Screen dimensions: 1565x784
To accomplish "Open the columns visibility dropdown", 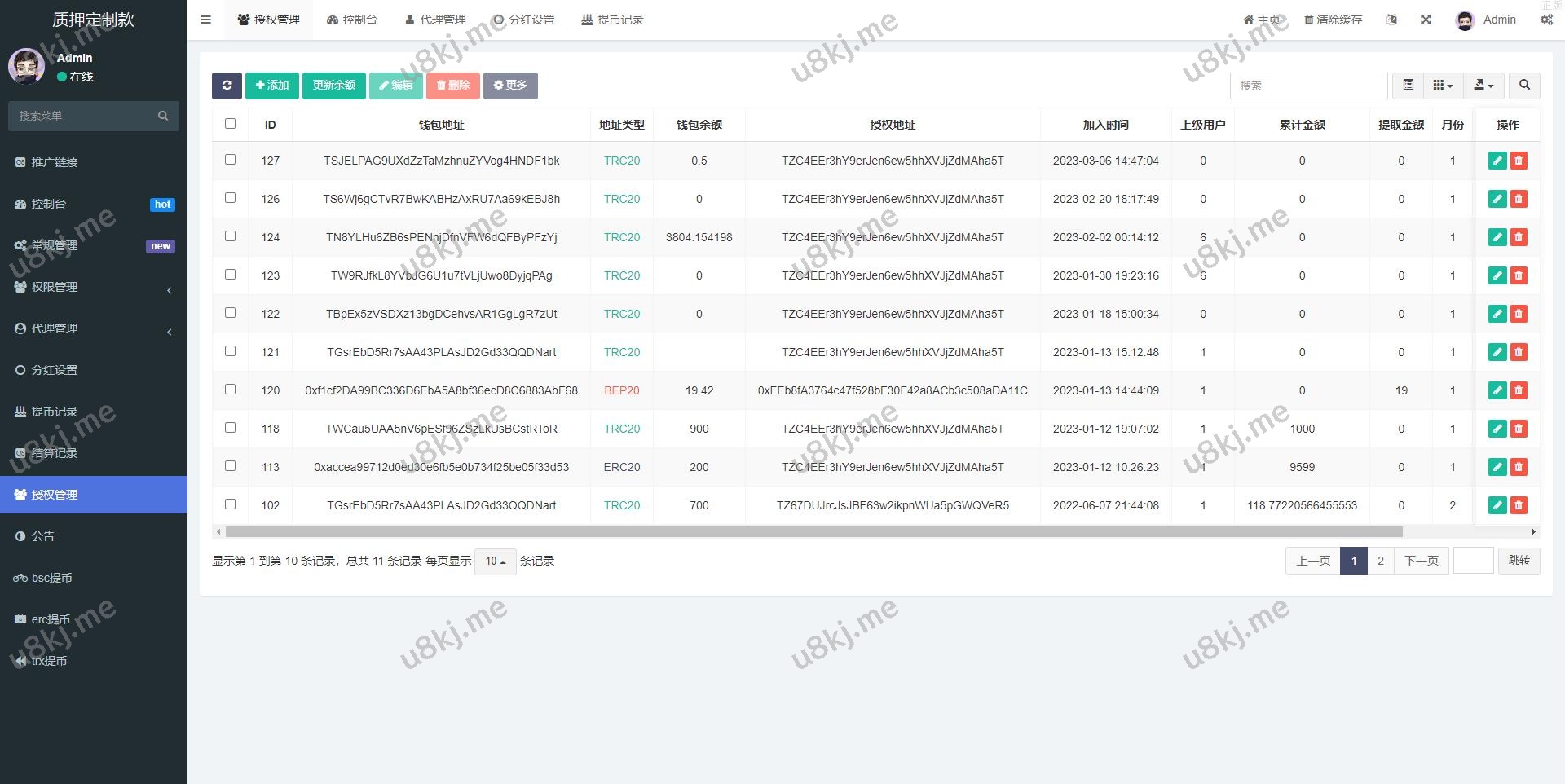I will pyautogui.click(x=1443, y=86).
